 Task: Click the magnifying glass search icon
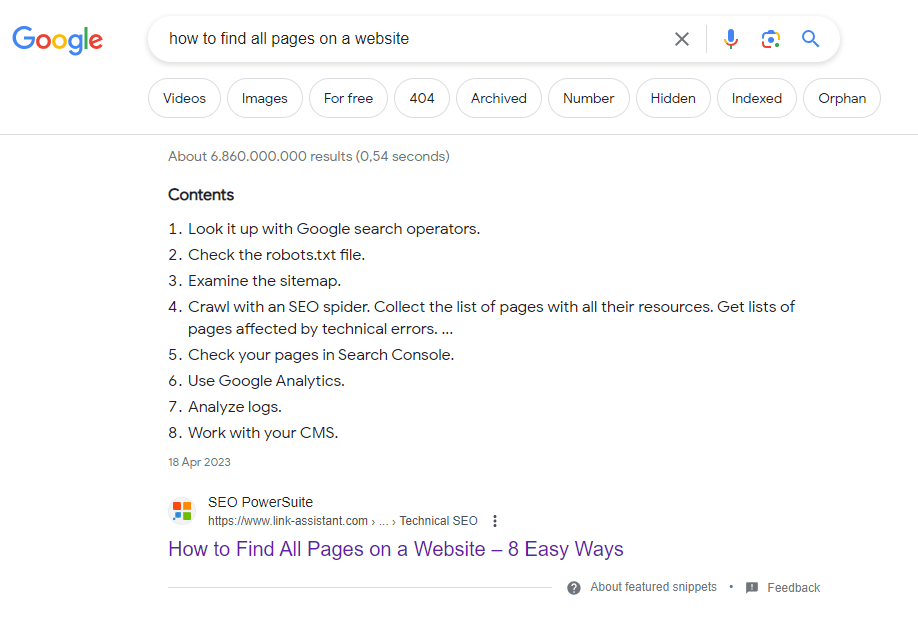click(810, 39)
